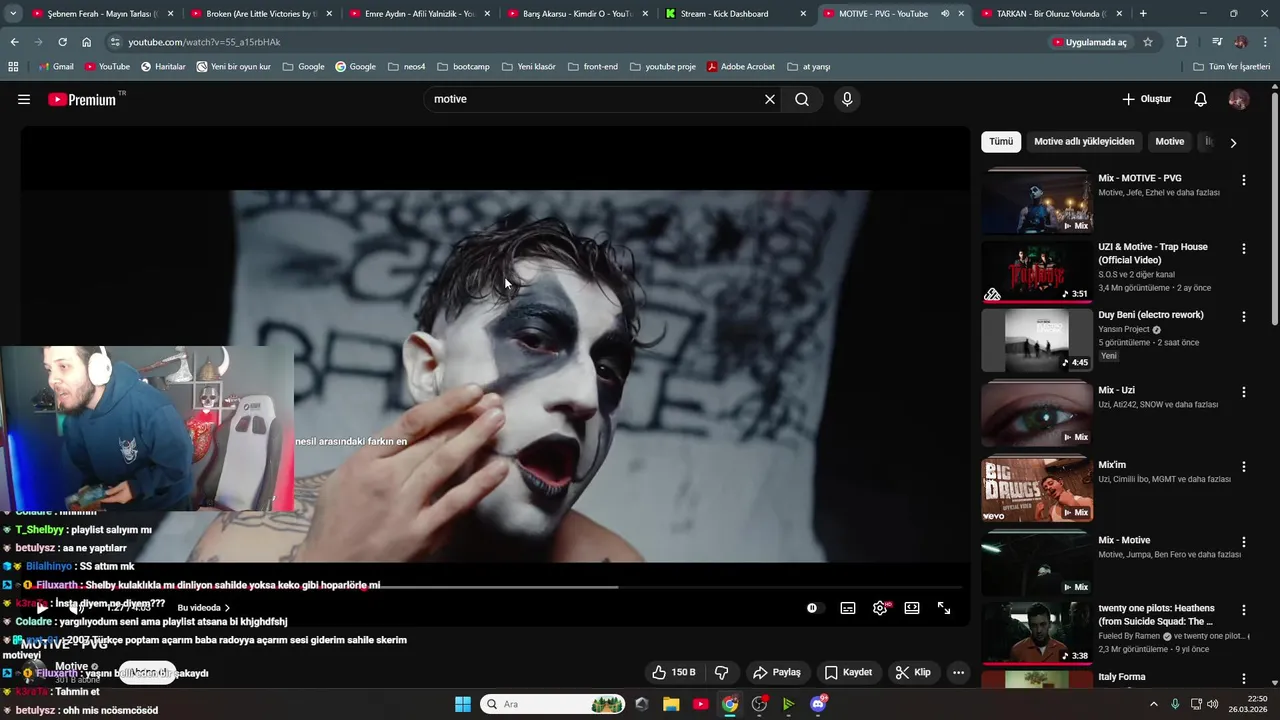Seek in the video progress bar

point(496,587)
